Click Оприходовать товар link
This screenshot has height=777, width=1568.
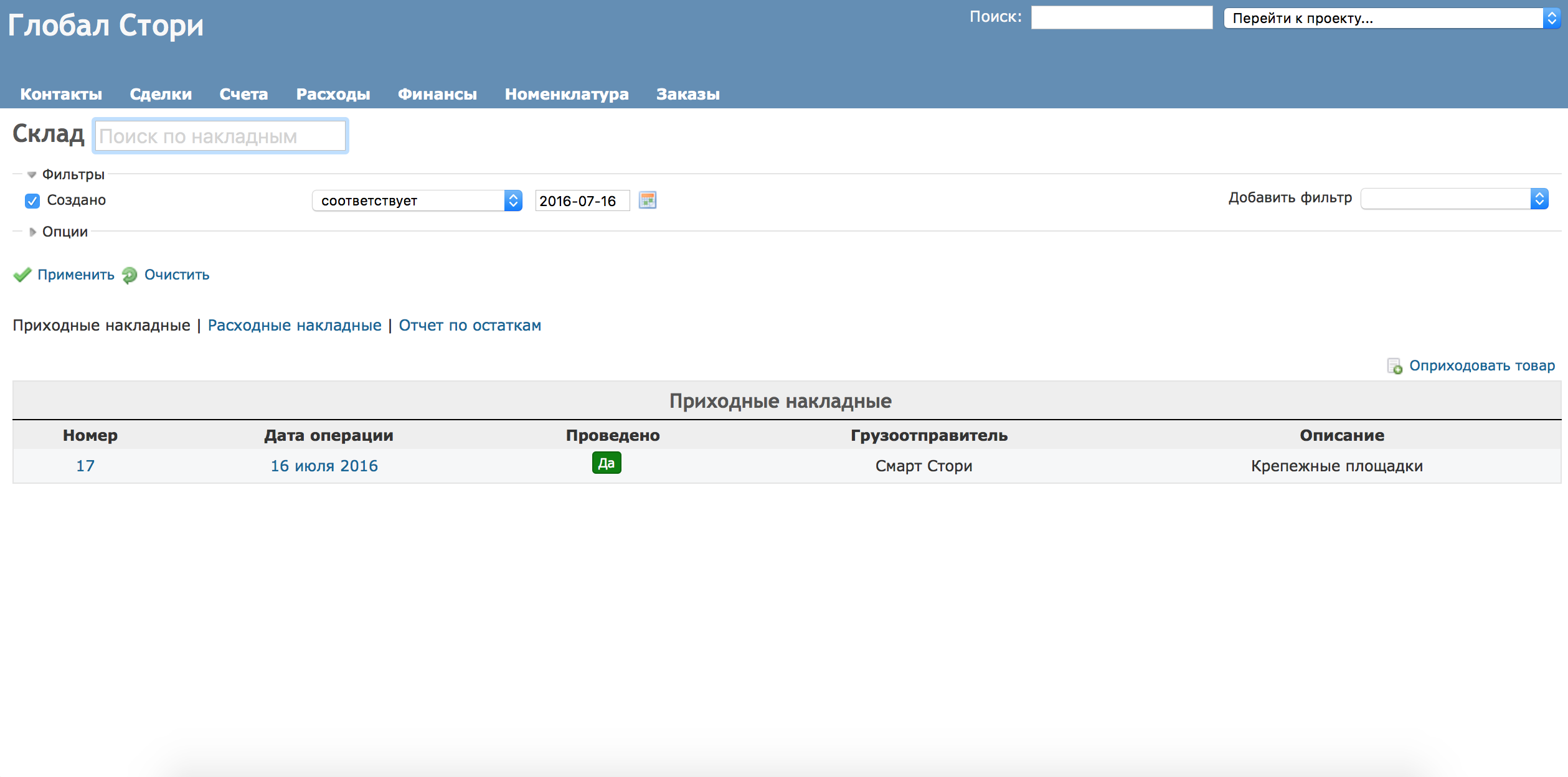tap(1482, 365)
